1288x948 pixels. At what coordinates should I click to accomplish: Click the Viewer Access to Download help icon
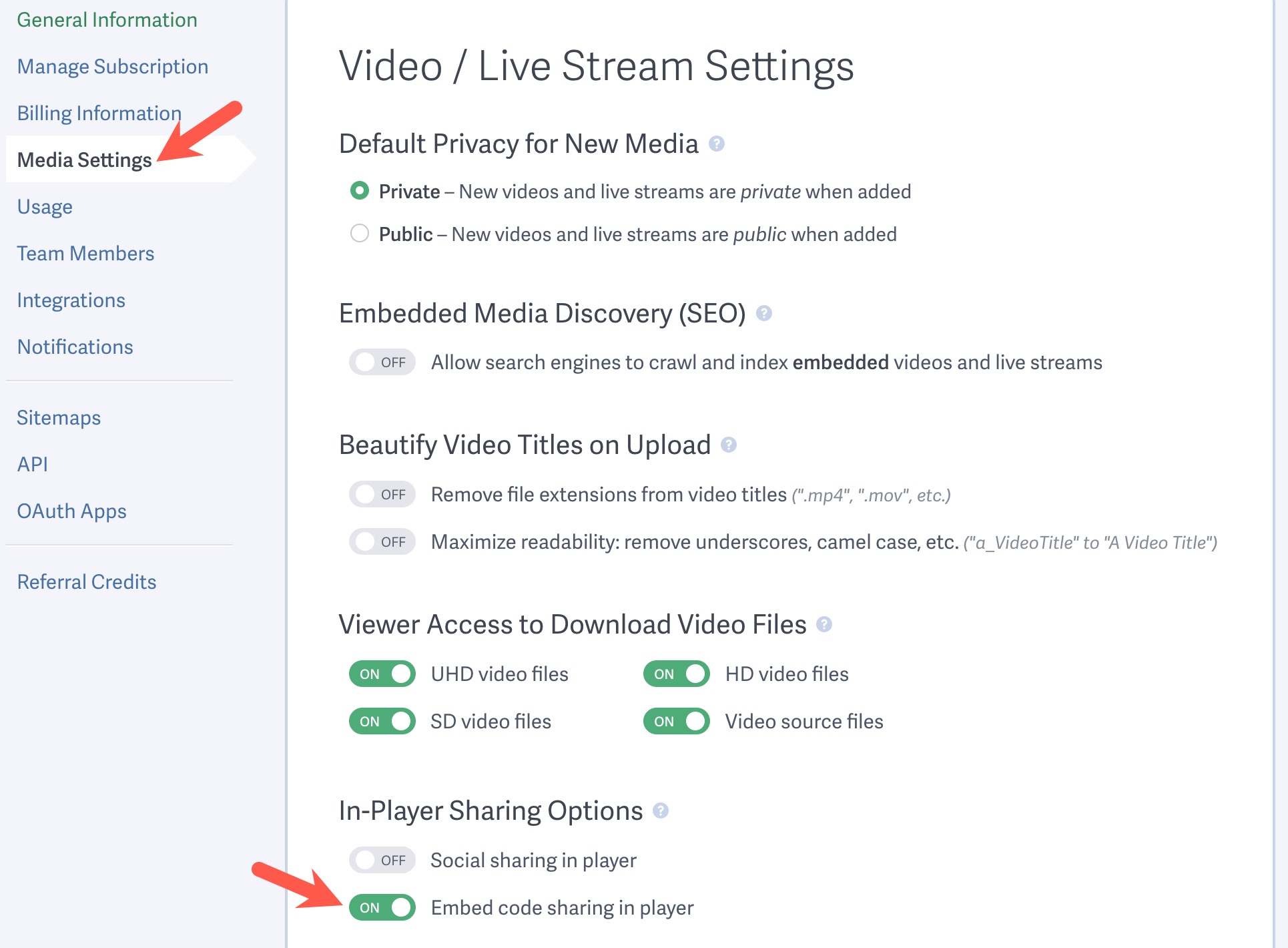825,625
